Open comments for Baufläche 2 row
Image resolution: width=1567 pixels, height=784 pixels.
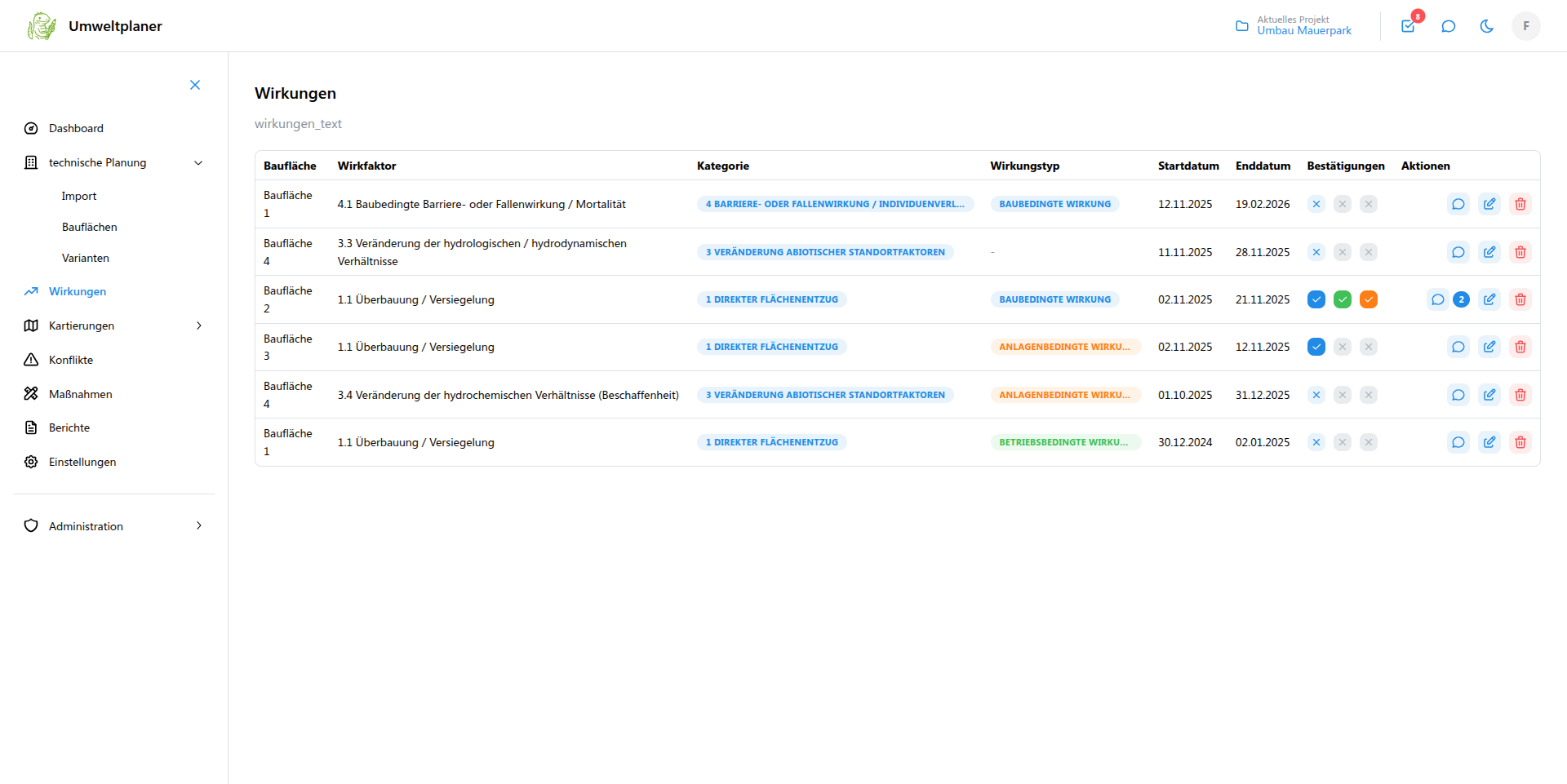tap(1438, 299)
